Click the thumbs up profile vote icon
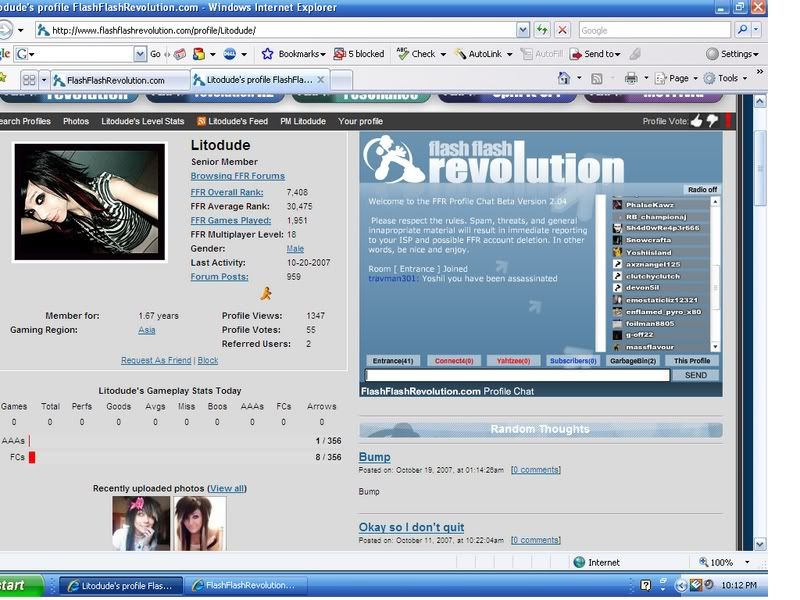Viewport: 800px width, 600px height. pyautogui.click(x=697, y=121)
